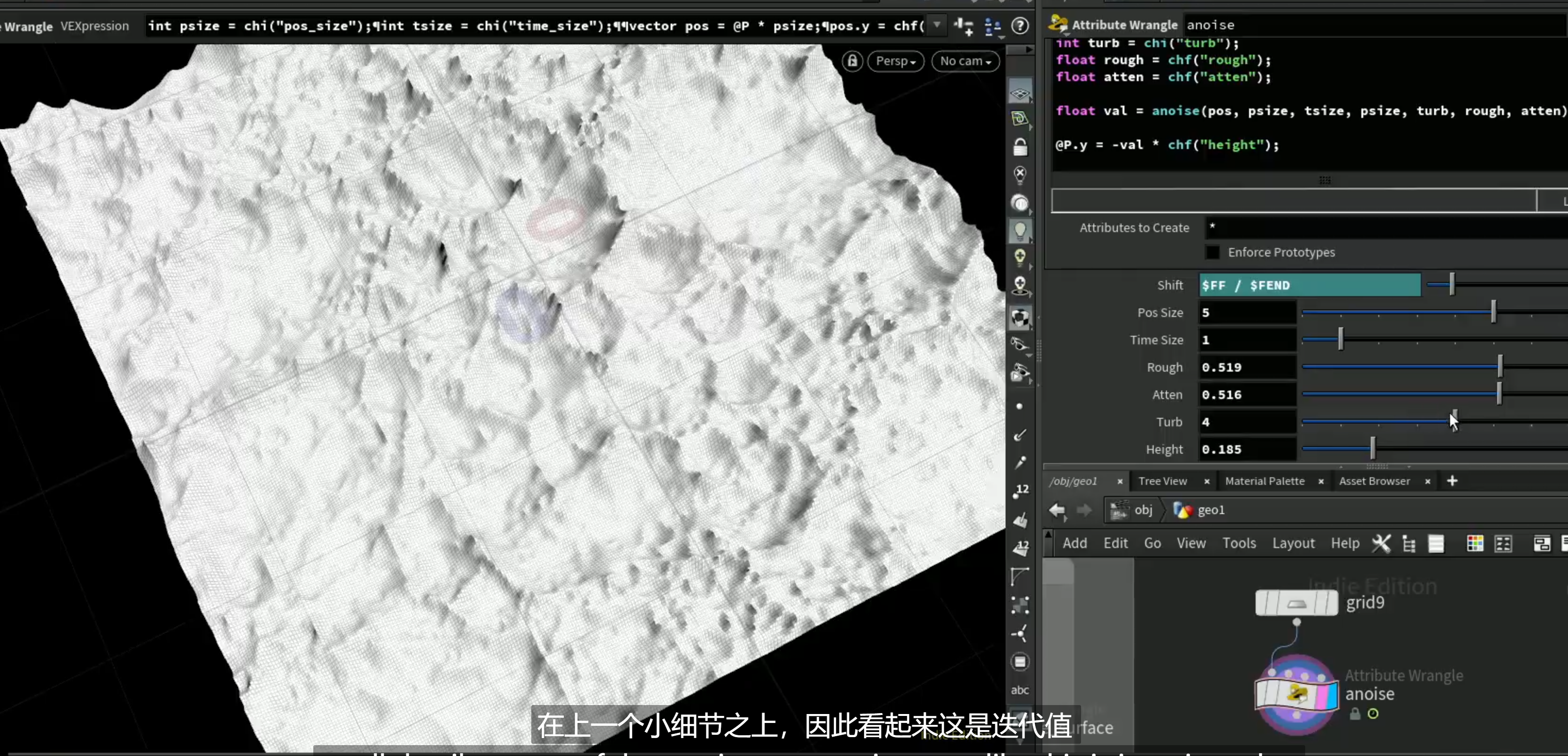Click the Time Size value field

(1247, 340)
